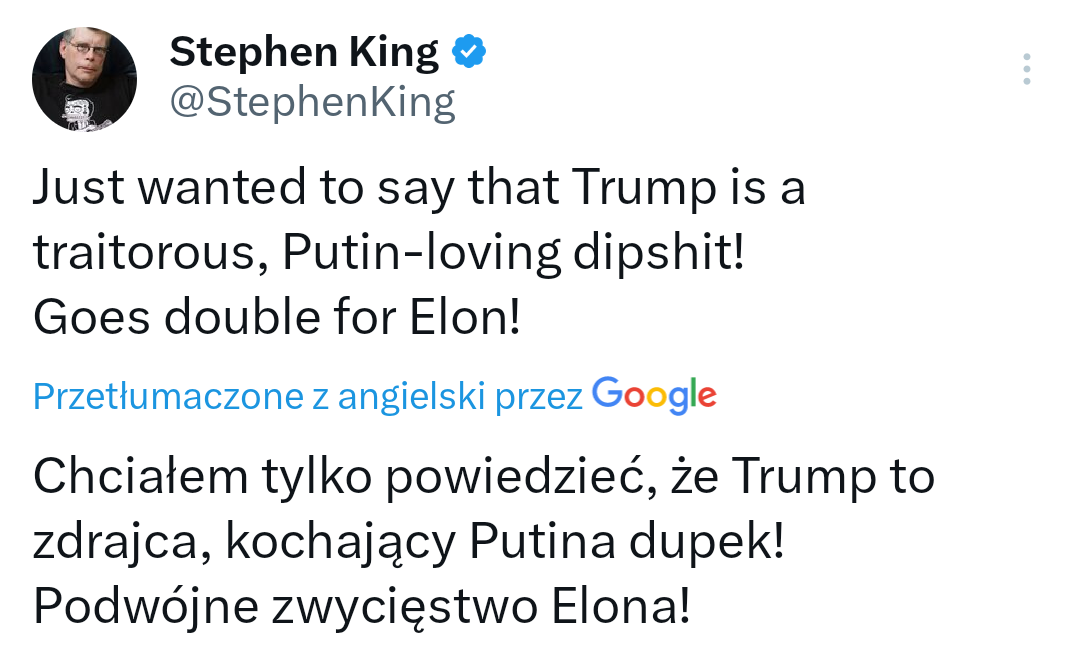This screenshot has height=664, width=1080.
Task: Open the @StephenKing handle link
Action: tap(312, 102)
